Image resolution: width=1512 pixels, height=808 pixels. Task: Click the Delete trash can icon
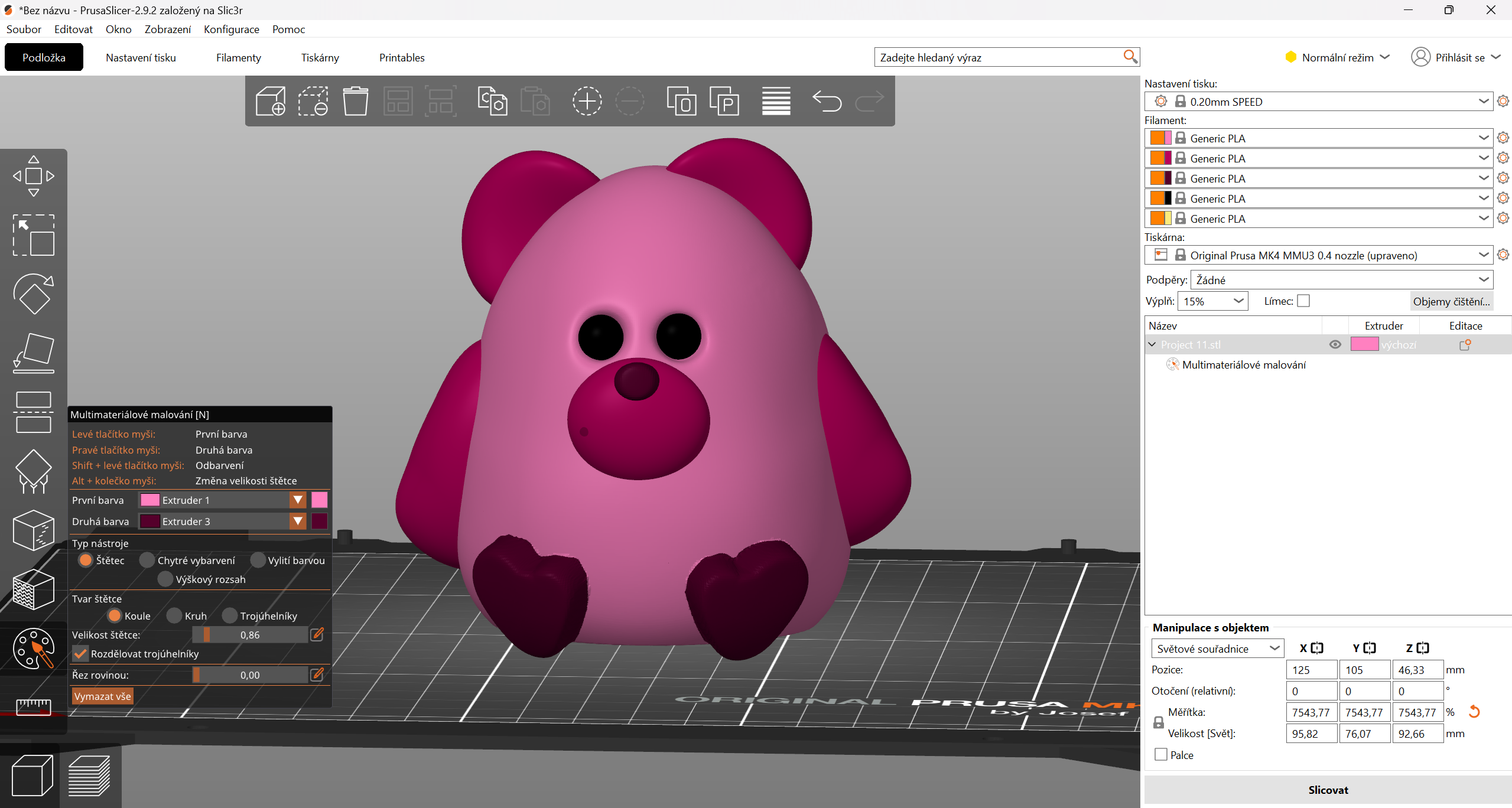[356, 101]
